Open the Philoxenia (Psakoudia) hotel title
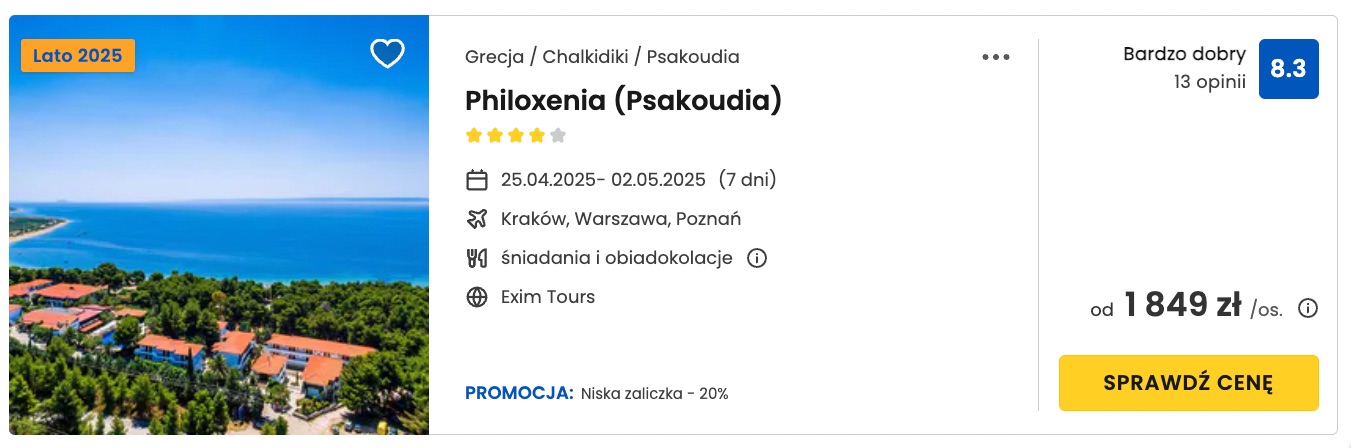 click(x=623, y=100)
